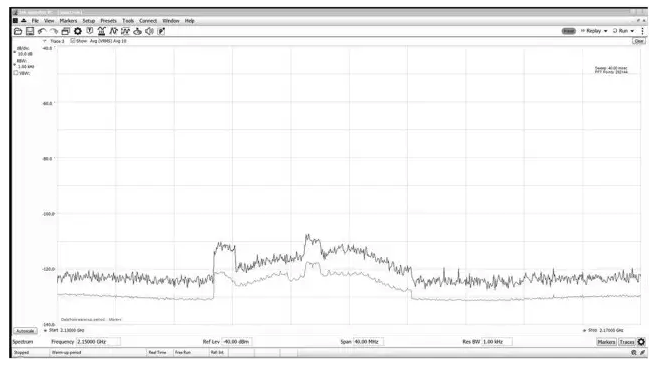Image resolution: width=656 pixels, height=365 pixels.
Task: Click the open file folder icon
Action: 18,31
